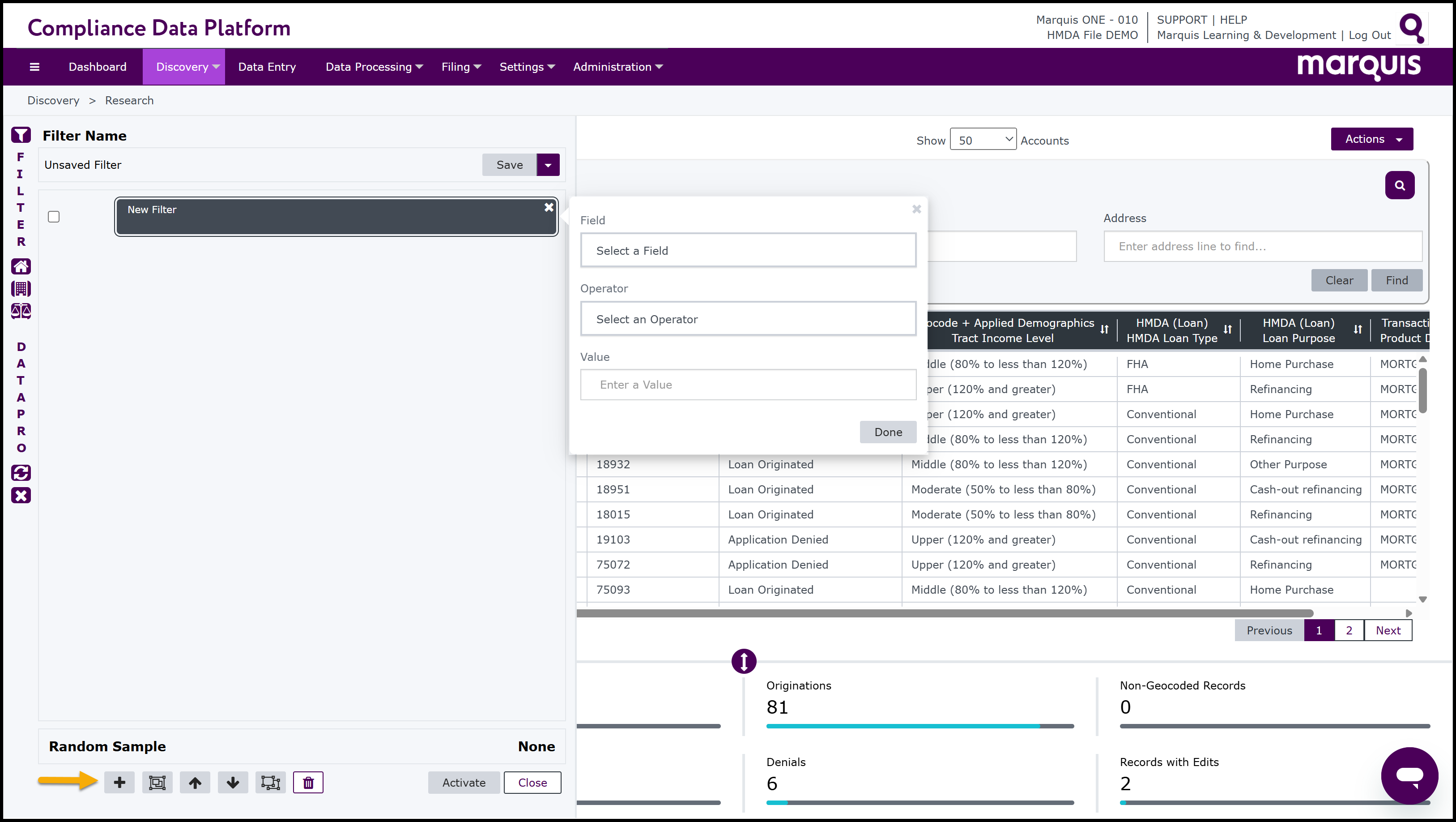Image resolution: width=1456 pixels, height=822 pixels.
Task: Click the plus icon to add filter
Action: pos(119,783)
